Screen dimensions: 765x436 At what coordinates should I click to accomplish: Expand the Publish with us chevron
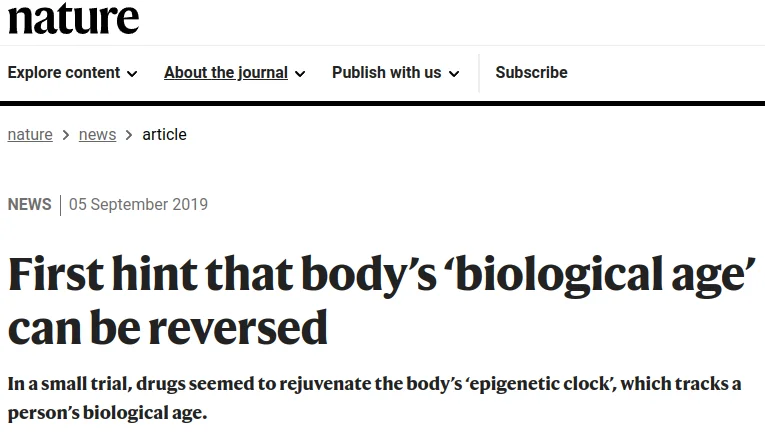pos(454,73)
